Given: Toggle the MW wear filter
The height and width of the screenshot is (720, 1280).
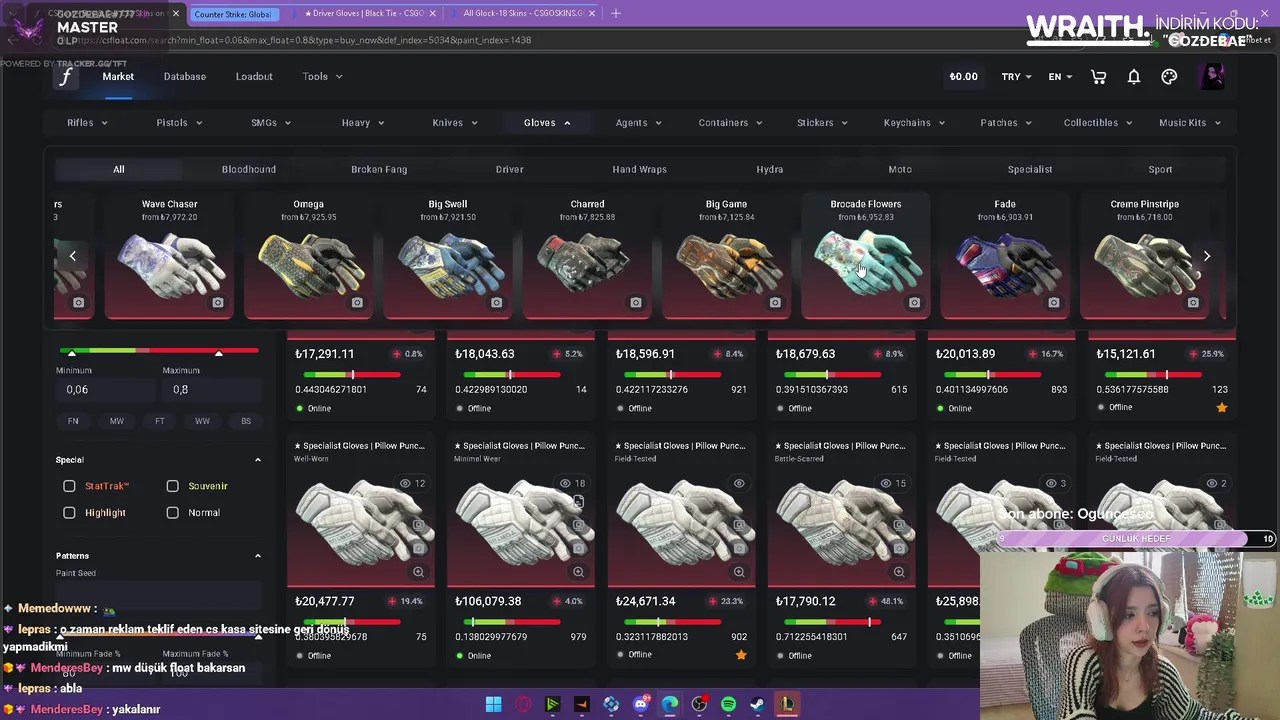Looking at the screenshot, I should coord(116,421).
